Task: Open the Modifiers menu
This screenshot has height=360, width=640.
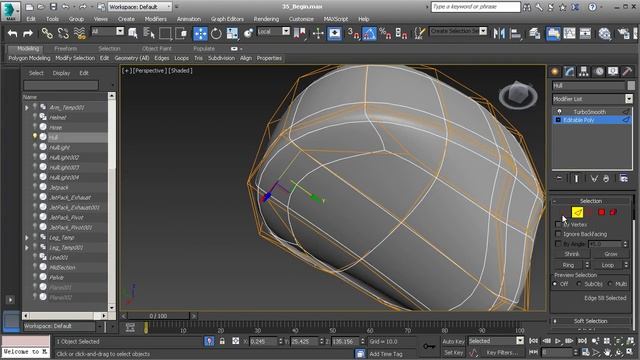Action: pyautogui.click(x=156, y=19)
